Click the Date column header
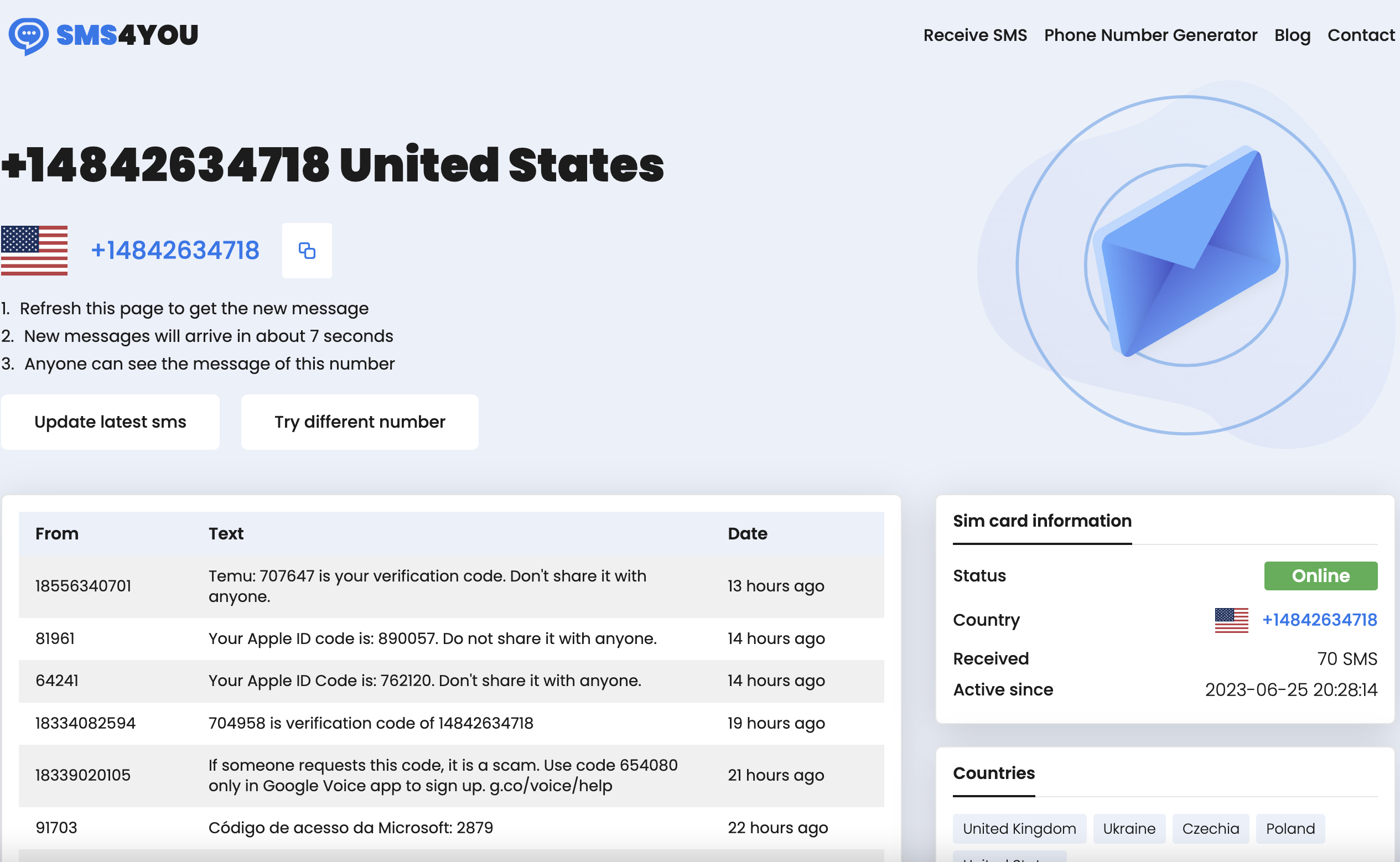1400x862 pixels. click(x=748, y=533)
